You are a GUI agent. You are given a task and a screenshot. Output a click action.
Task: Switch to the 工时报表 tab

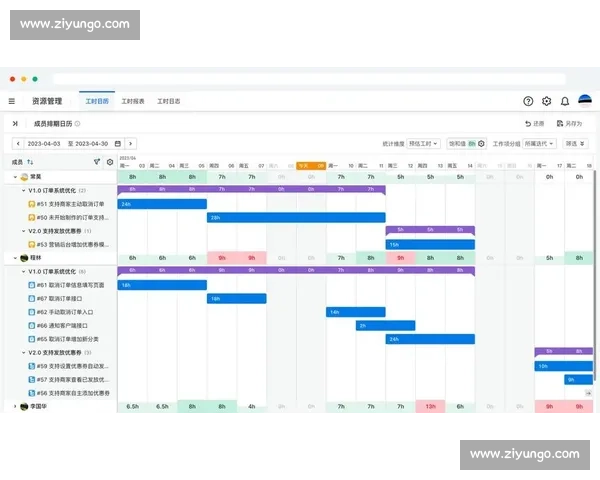[133, 101]
